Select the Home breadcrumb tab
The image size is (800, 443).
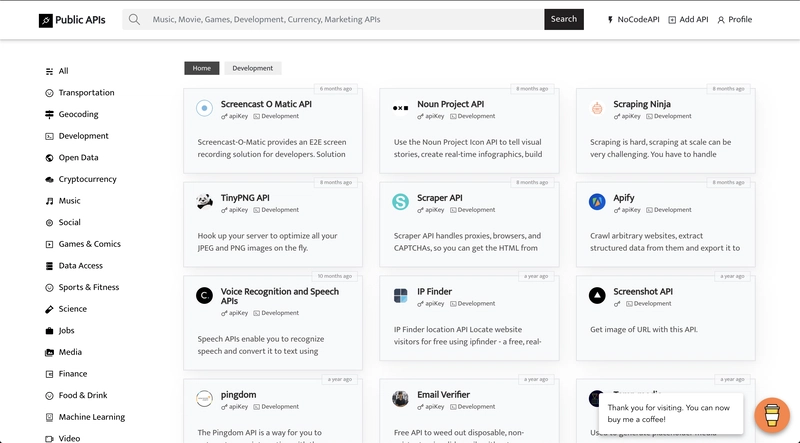click(202, 68)
